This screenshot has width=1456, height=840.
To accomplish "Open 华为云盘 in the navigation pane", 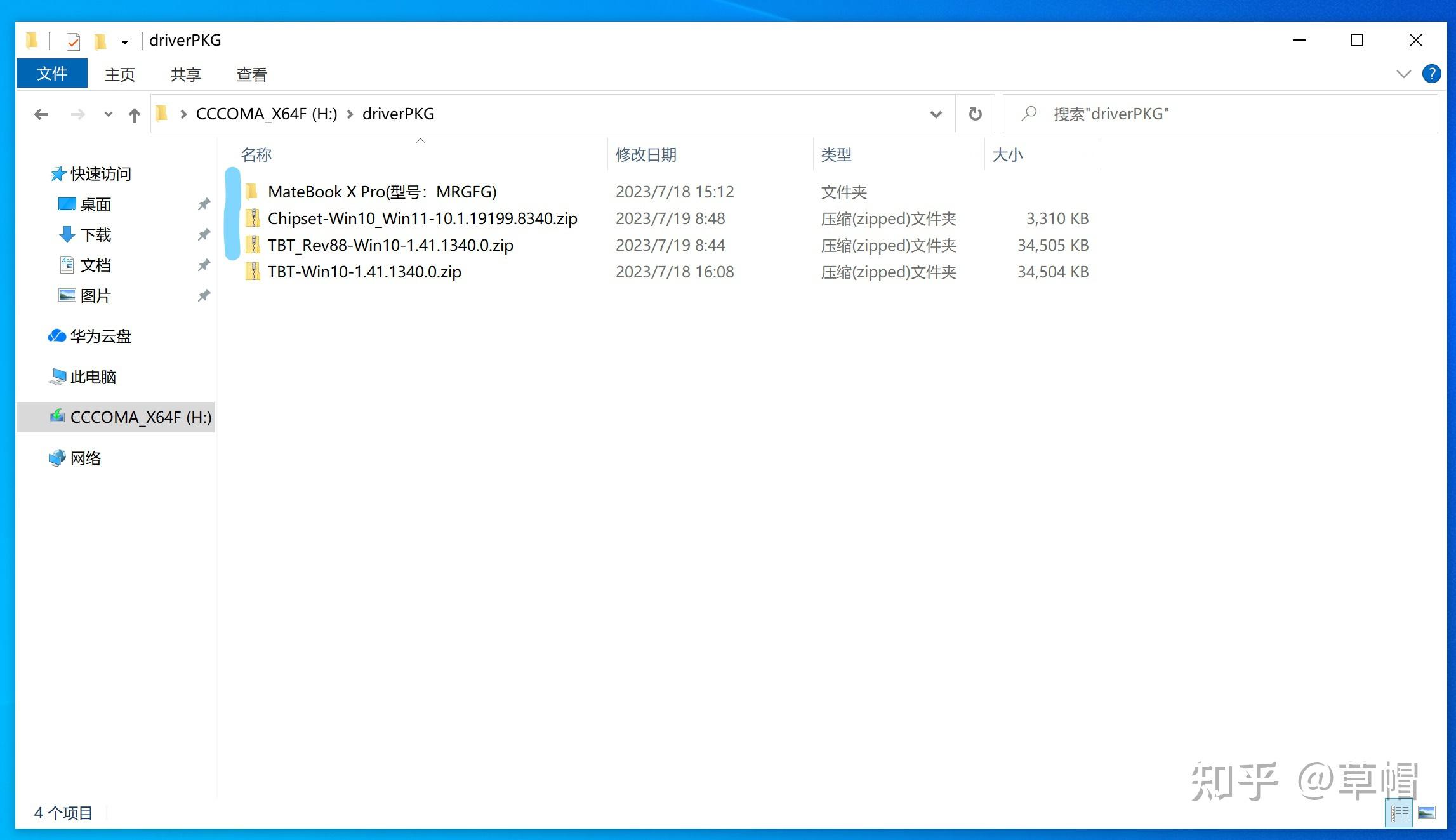I will [100, 337].
